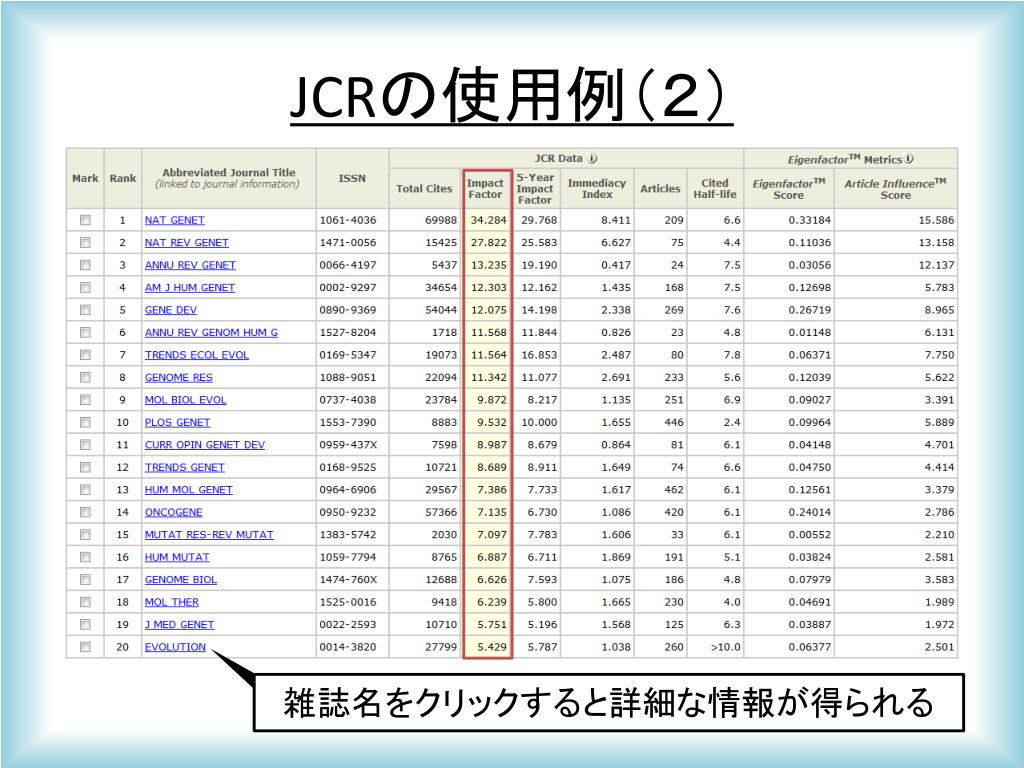Click the Rank column header

123,178
